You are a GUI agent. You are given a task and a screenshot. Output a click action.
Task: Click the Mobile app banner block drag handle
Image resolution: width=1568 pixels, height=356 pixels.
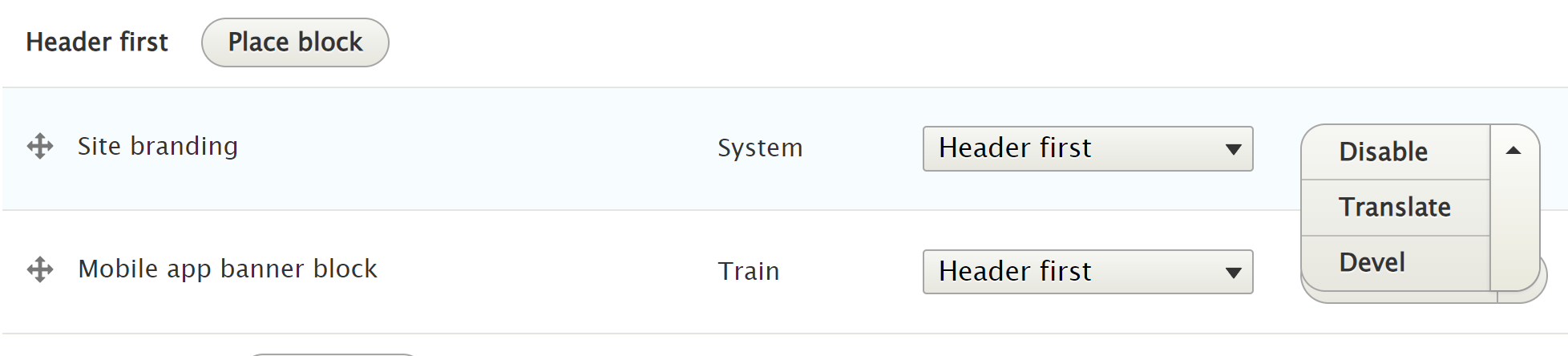tap(40, 269)
